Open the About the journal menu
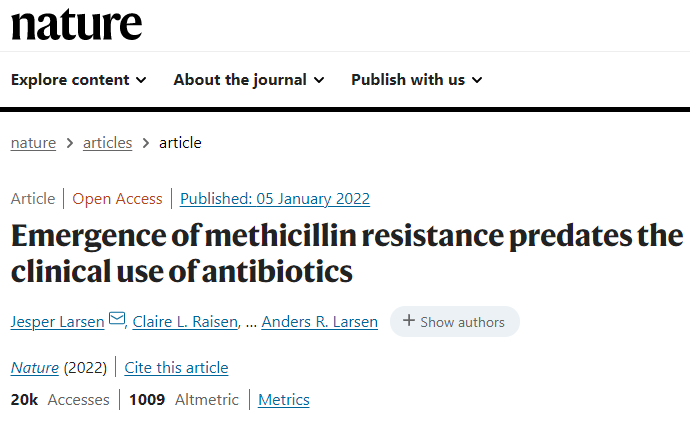The height and width of the screenshot is (421, 690). tap(249, 80)
